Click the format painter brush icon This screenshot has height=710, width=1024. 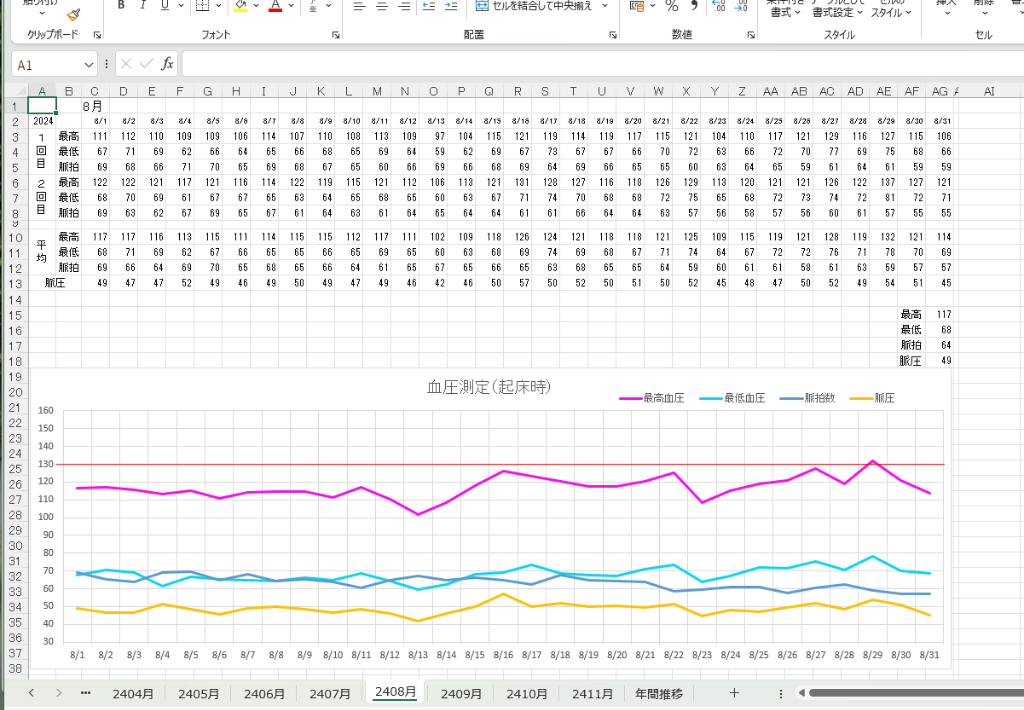coord(72,12)
